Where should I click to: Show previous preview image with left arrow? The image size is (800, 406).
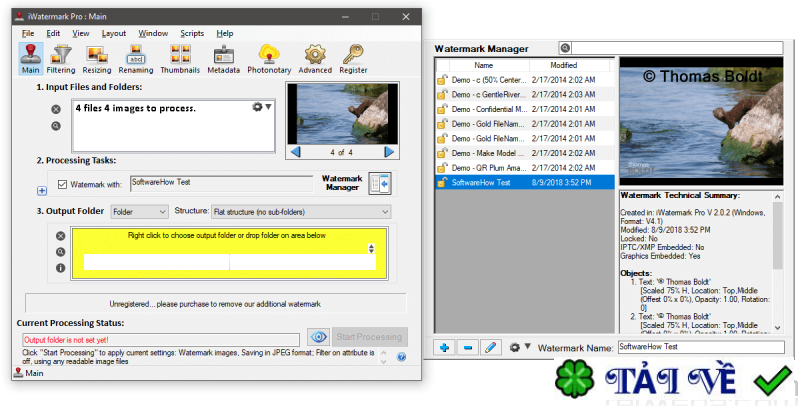[x=295, y=152]
